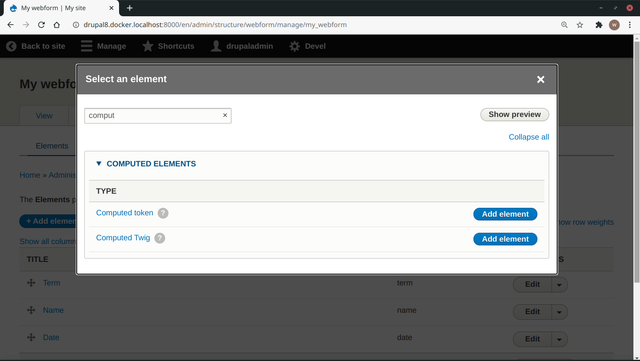
Task: Reload the current page
Action: (41, 25)
